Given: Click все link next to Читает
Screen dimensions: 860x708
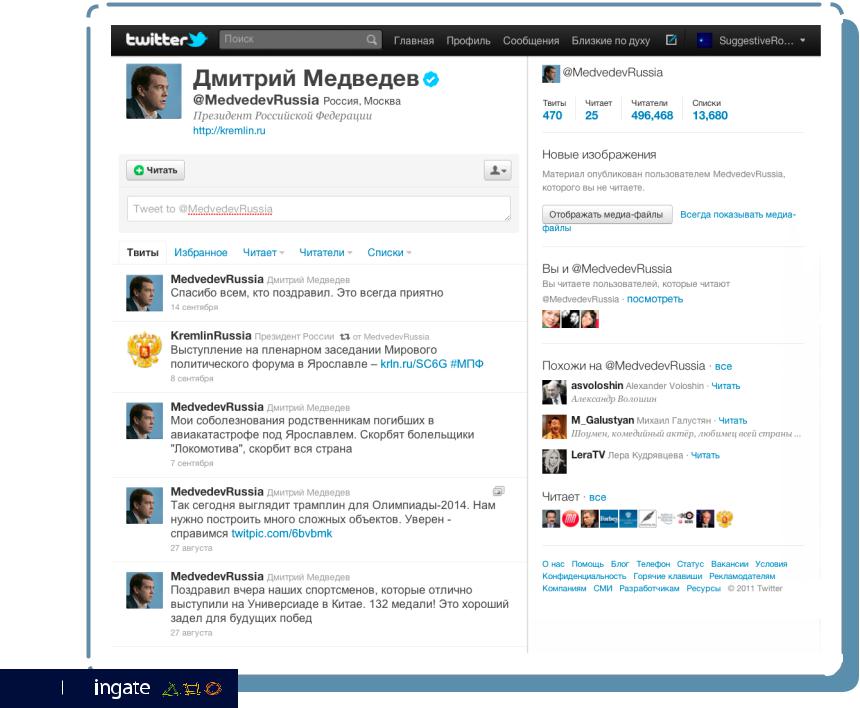Looking at the screenshot, I should coord(597,497).
